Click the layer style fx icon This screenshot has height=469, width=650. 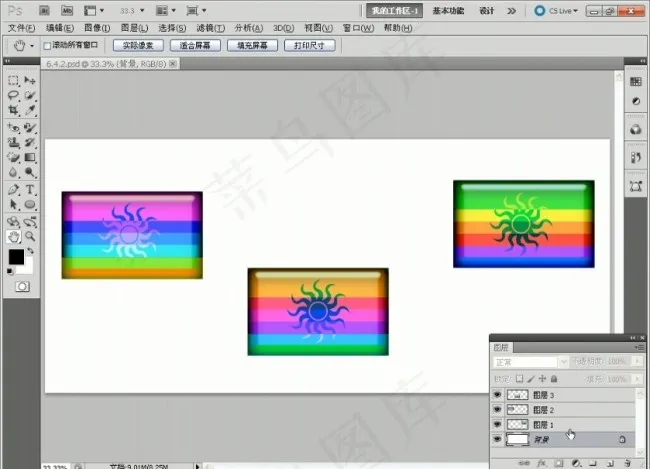point(540,464)
